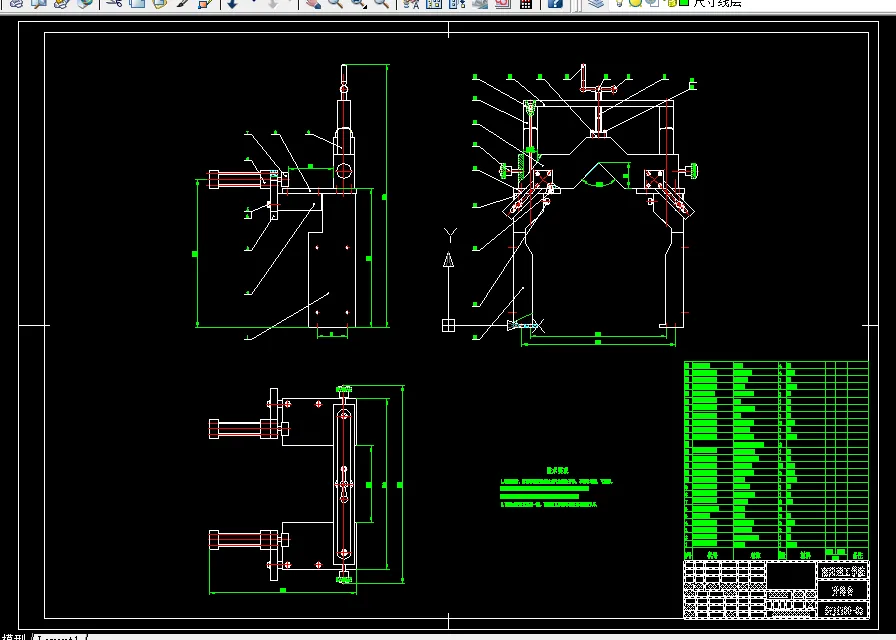The height and width of the screenshot is (640, 896).
Task: Toggle the layer on/off light bulb
Action: point(620,3)
